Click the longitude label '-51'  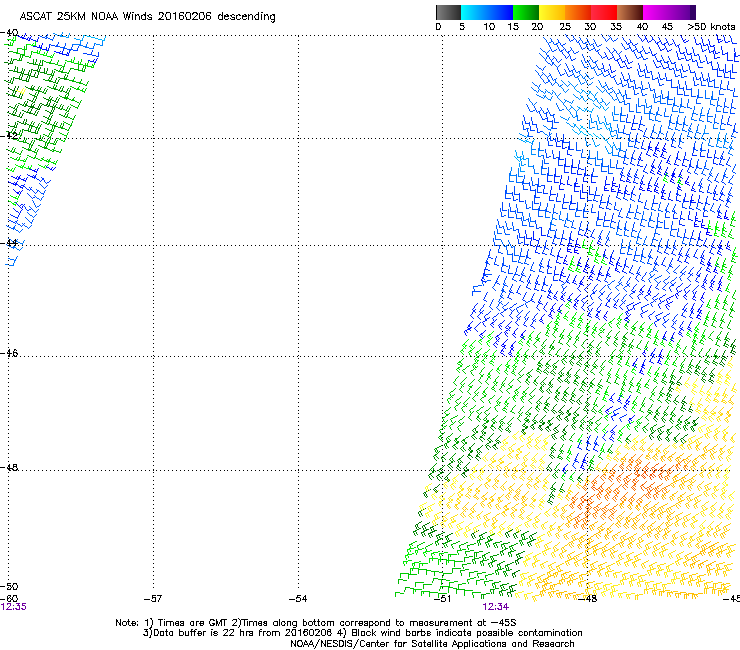pos(442,599)
